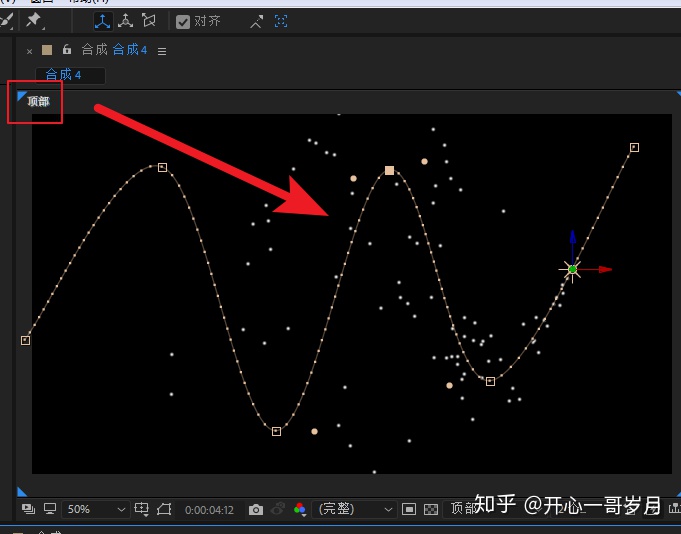Close the 合成4 composition panel tab
This screenshot has width=681, height=534.
29,51
